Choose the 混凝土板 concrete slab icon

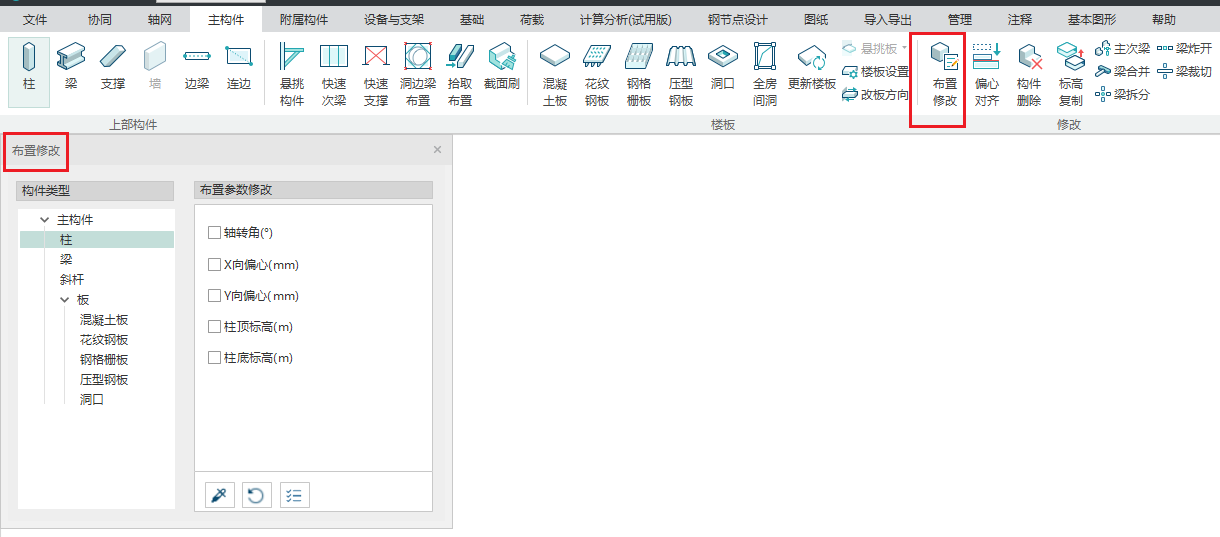point(554,74)
